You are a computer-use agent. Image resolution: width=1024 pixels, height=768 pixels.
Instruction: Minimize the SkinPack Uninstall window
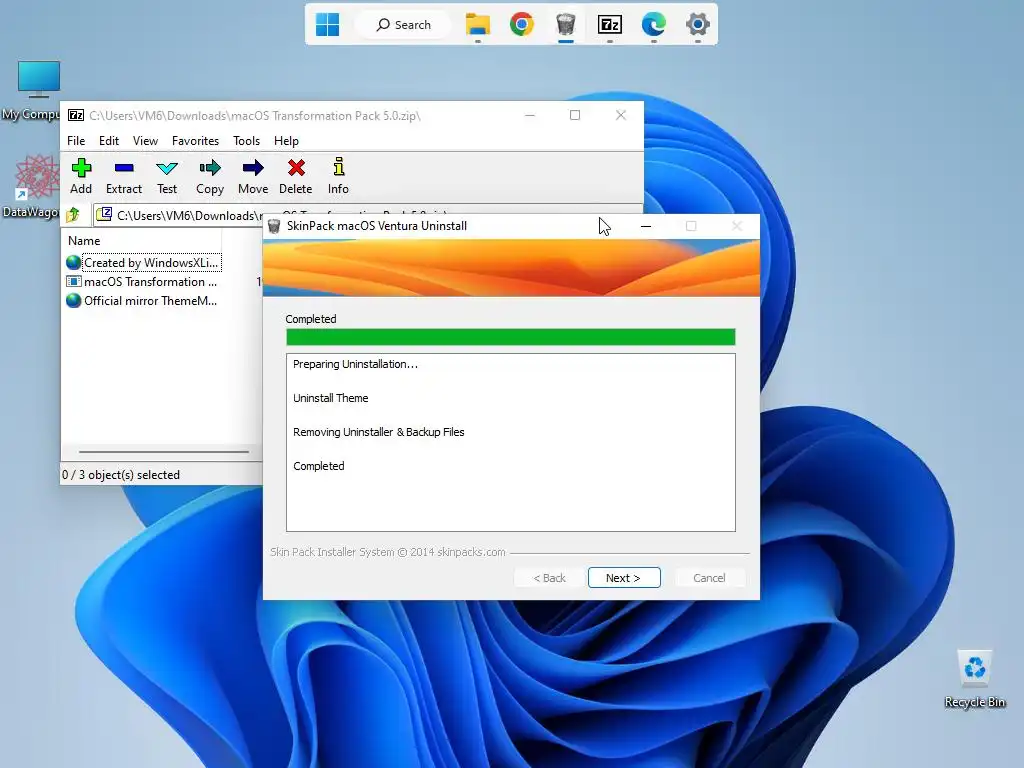pos(646,226)
